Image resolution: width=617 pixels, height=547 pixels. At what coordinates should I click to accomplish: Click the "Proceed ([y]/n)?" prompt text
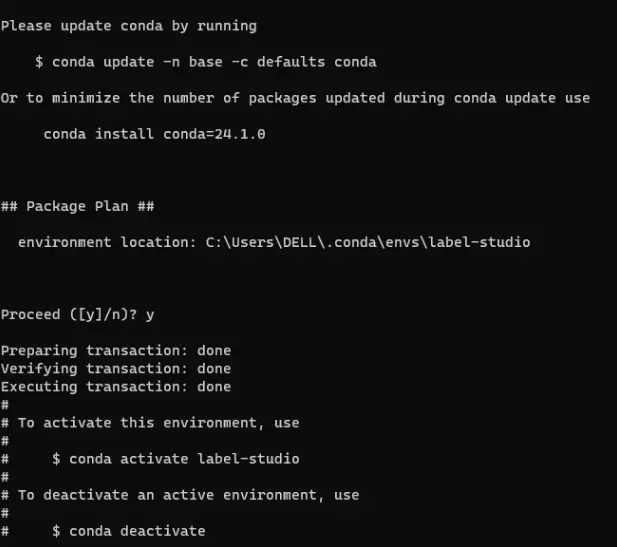pos(69,314)
